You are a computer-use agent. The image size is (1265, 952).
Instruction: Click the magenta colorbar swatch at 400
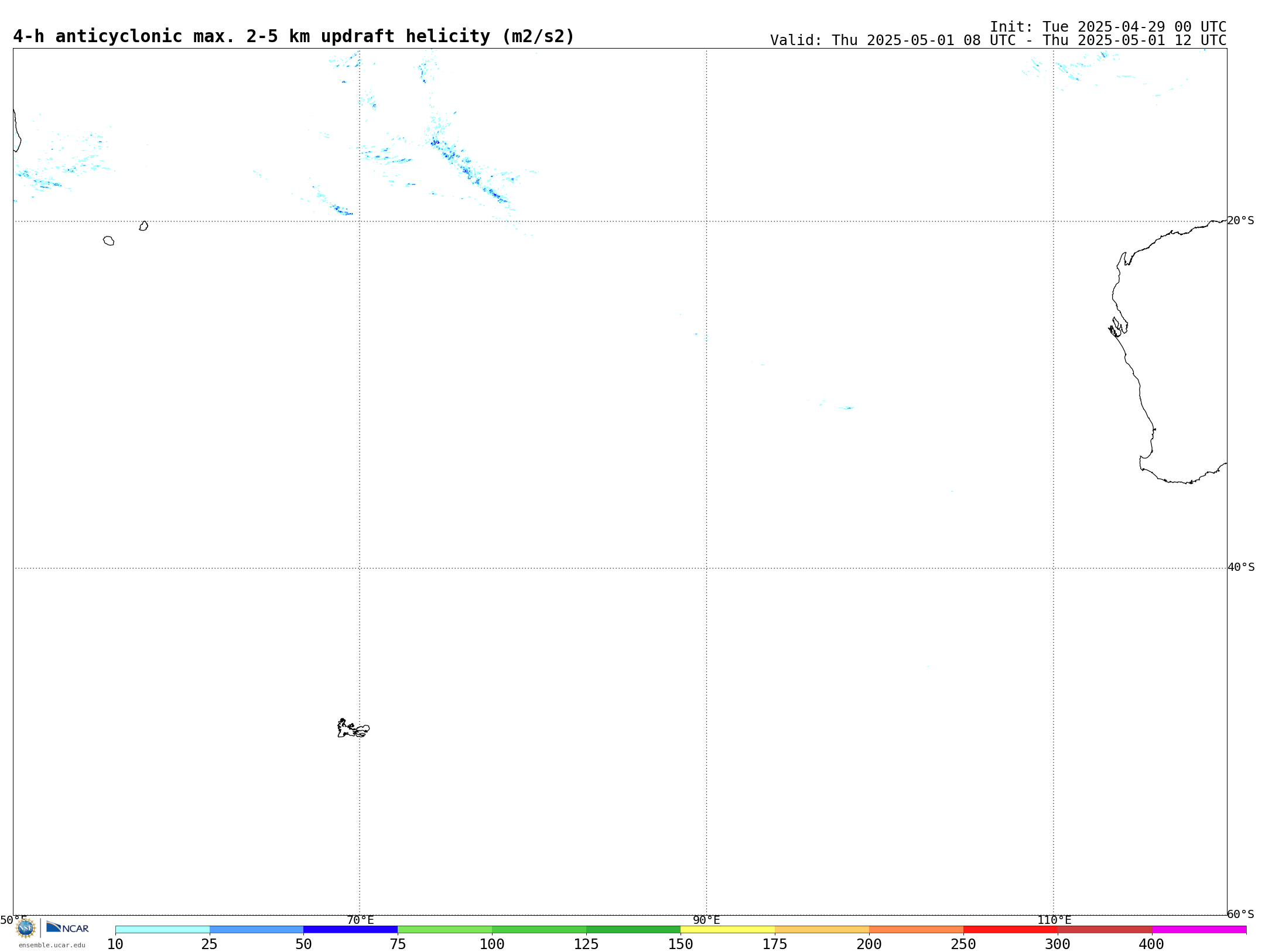click(x=1199, y=930)
